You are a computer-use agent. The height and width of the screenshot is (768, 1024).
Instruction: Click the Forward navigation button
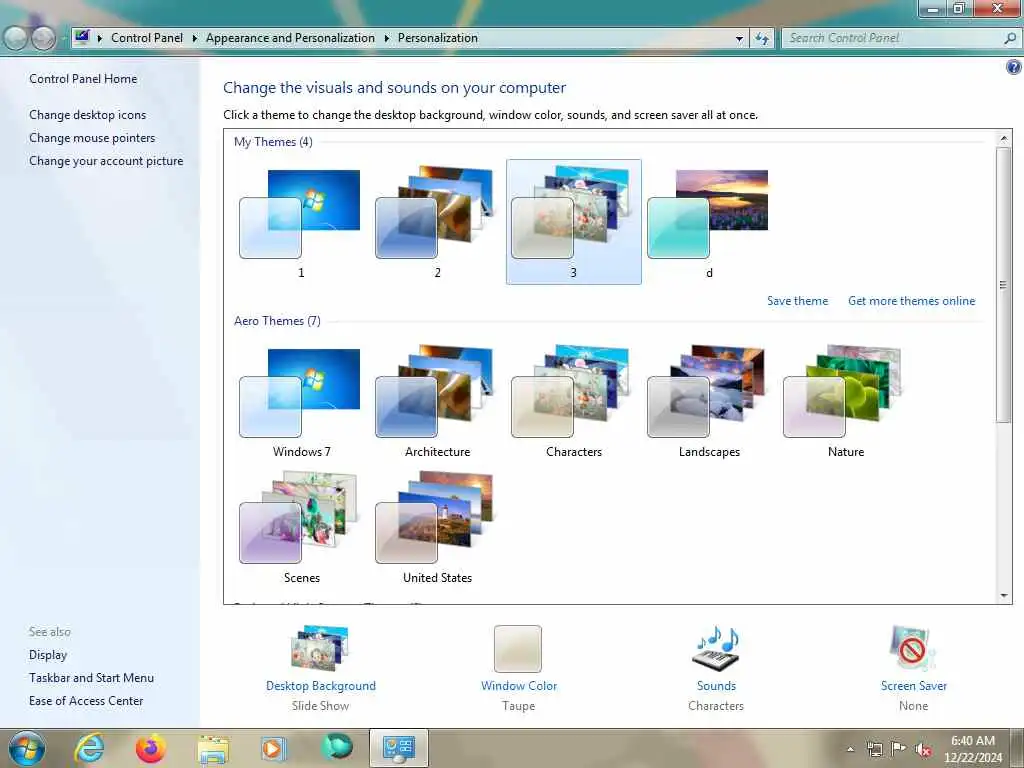click(44, 39)
